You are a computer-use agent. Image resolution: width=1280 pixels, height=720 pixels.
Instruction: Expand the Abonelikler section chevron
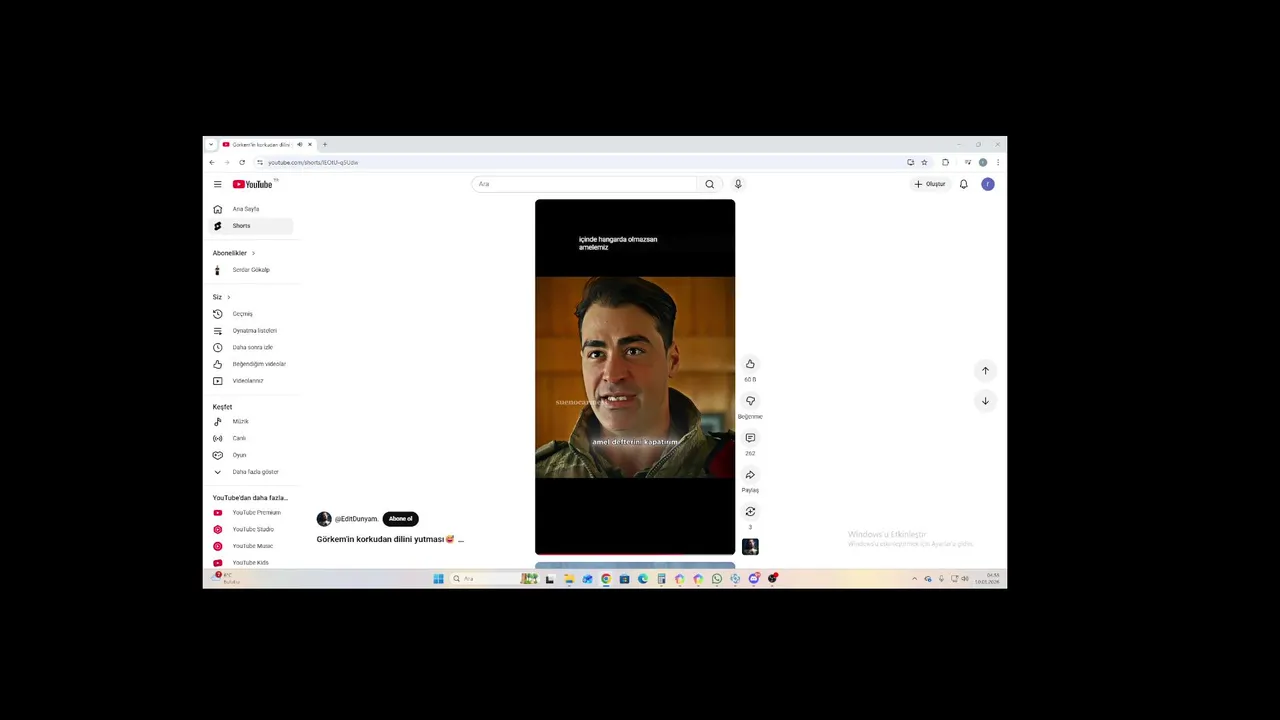pos(253,253)
